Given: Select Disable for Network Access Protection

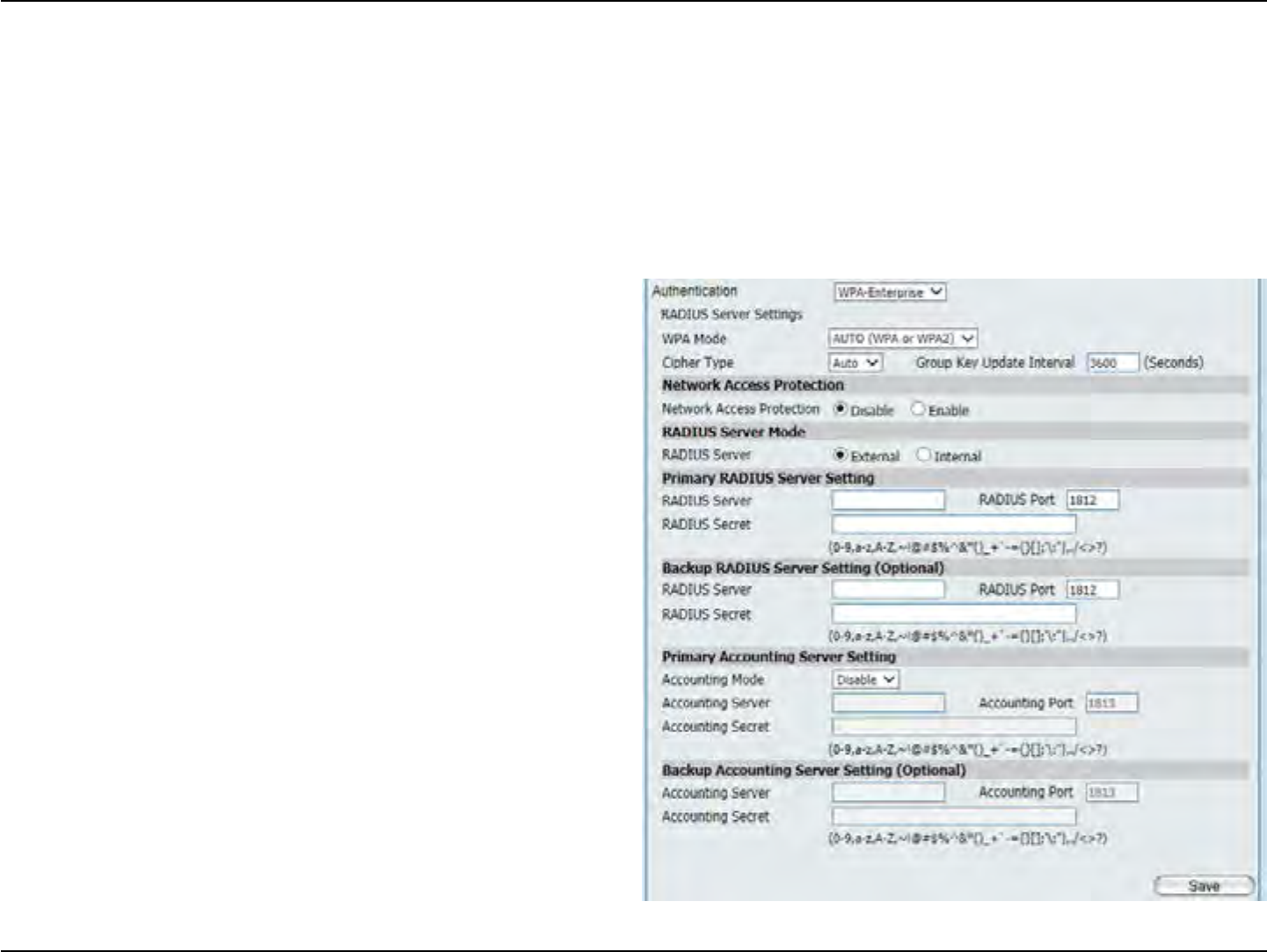Looking at the screenshot, I should pyautogui.click(x=841, y=409).
